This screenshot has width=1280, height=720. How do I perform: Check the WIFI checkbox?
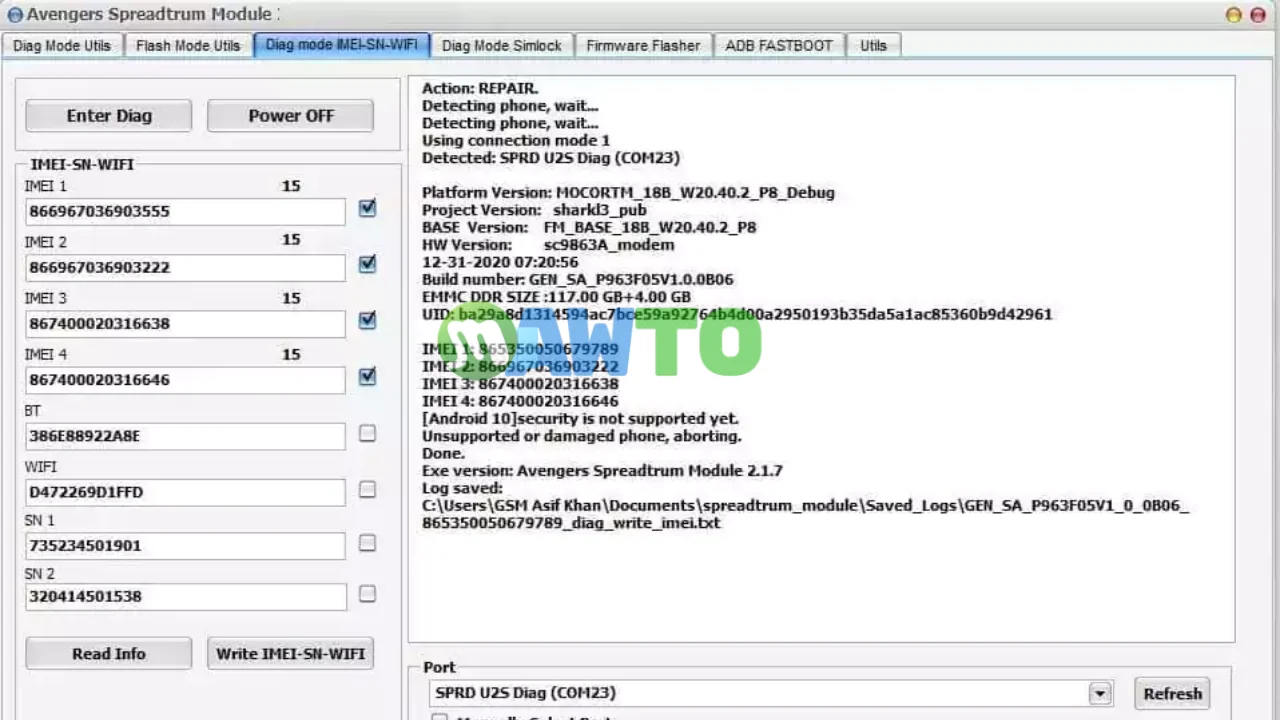click(368, 489)
